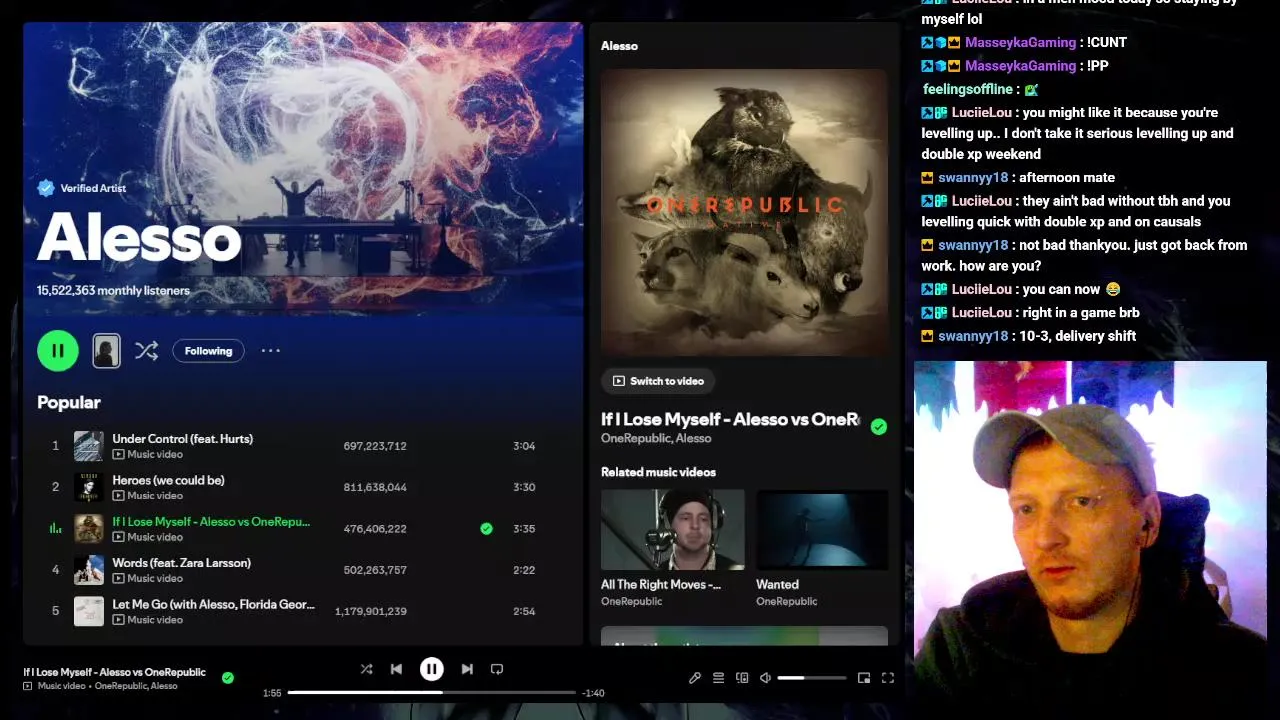This screenshot has width=1280, height=720.
Task: Click the Related music videos heading
Action: click(658, 472)
